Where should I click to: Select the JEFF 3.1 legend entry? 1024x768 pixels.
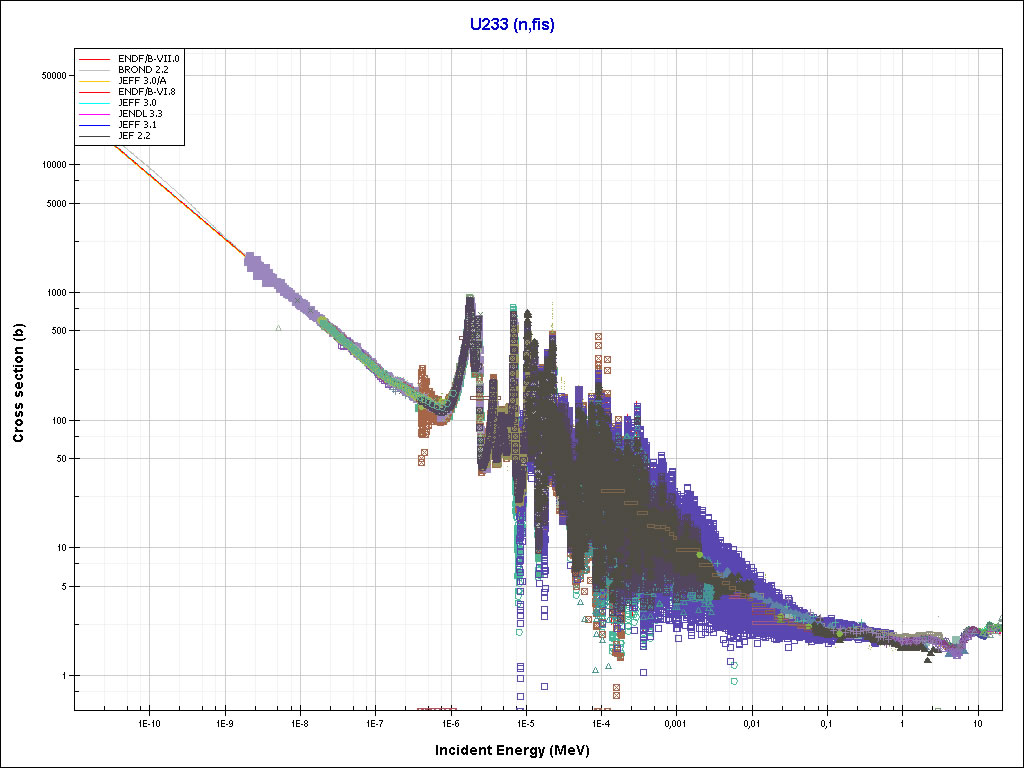point(137,124)
